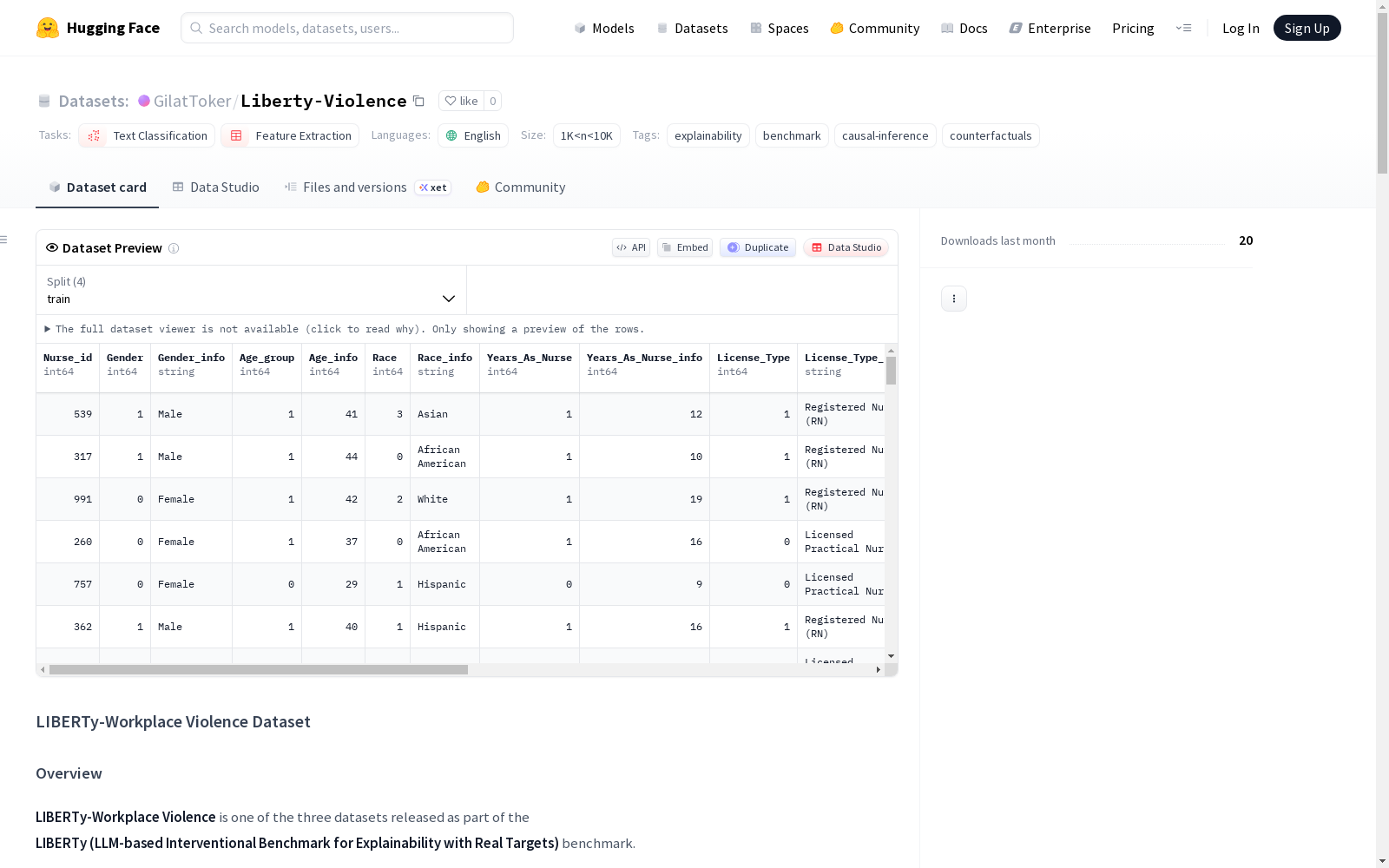Open Docs in the navbar
1389x868 pixels.
click(964, 28)
